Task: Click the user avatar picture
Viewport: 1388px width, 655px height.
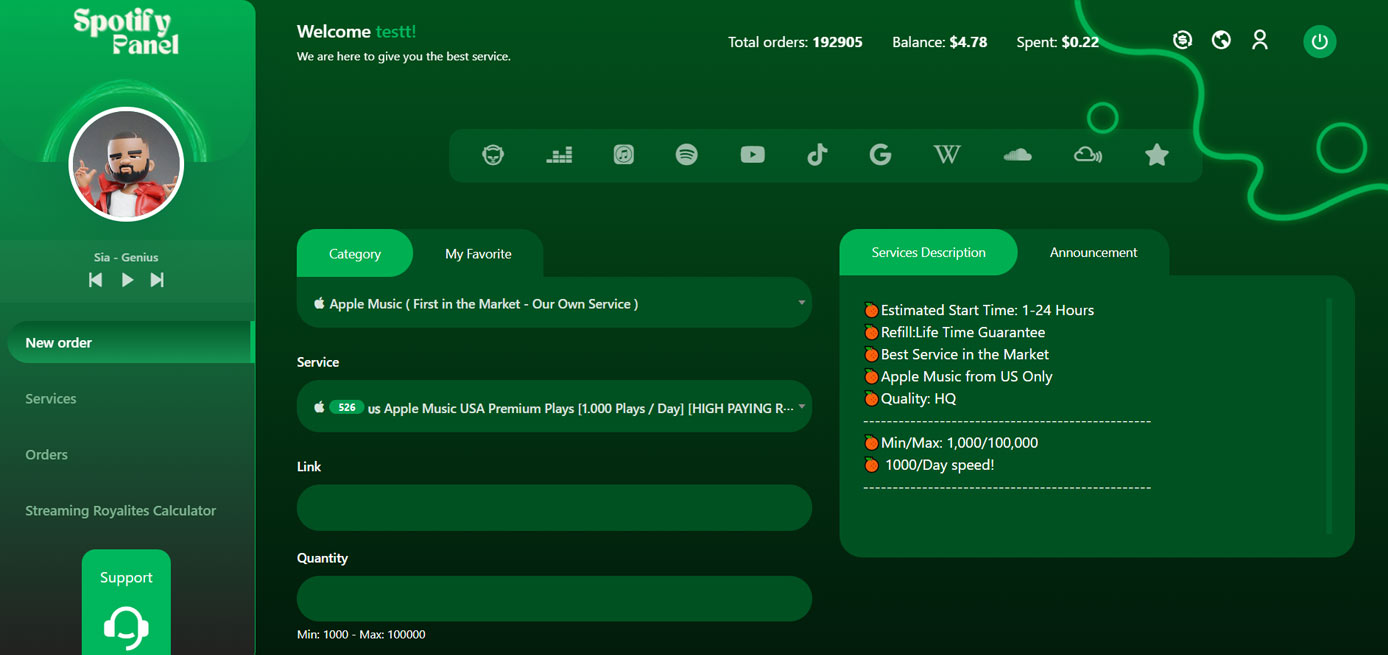Action: pyautogui.click(x=126, y=164)
